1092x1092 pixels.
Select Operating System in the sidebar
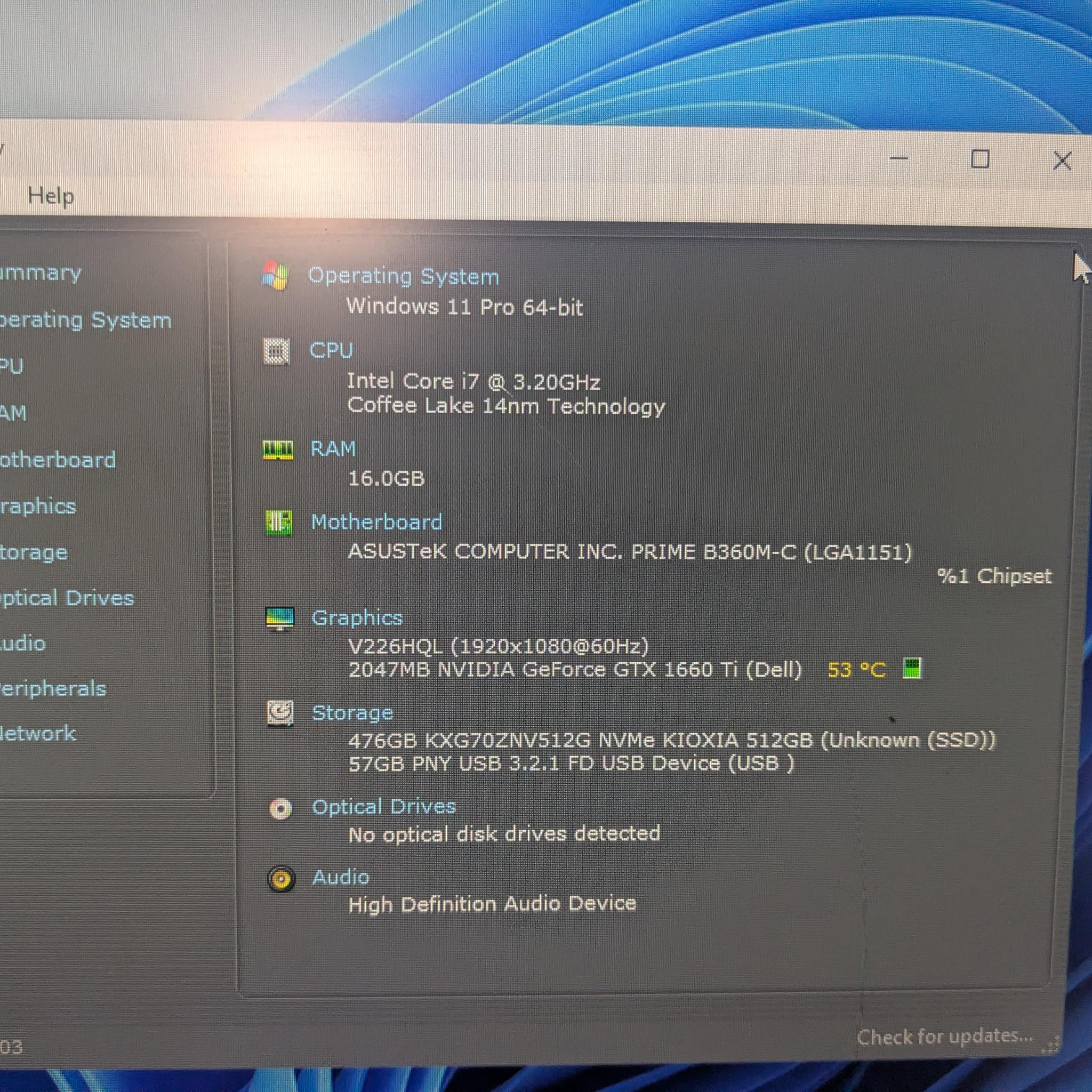pos(85,321)
